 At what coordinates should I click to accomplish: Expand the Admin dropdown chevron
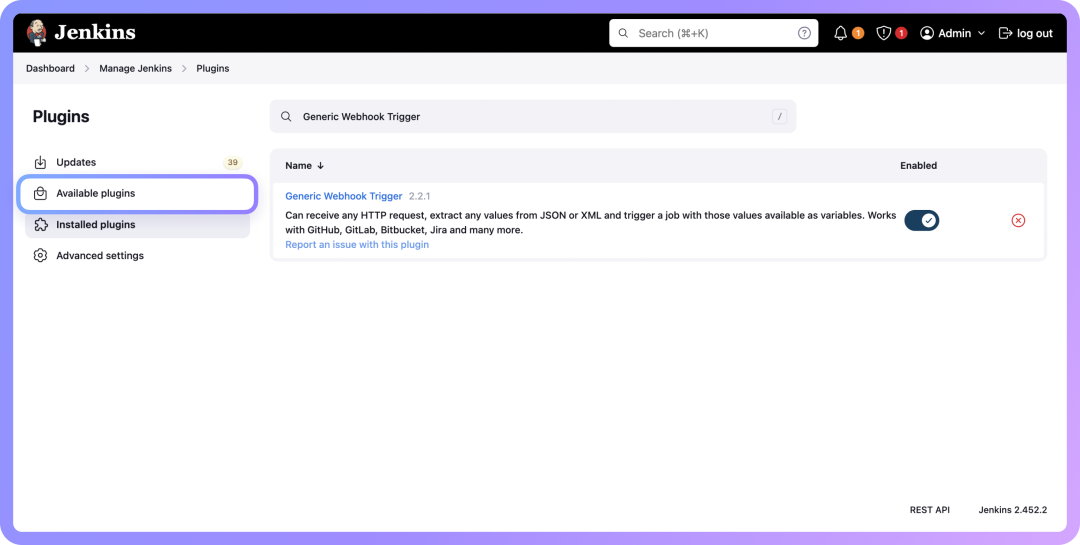click(x=982, y=33)
